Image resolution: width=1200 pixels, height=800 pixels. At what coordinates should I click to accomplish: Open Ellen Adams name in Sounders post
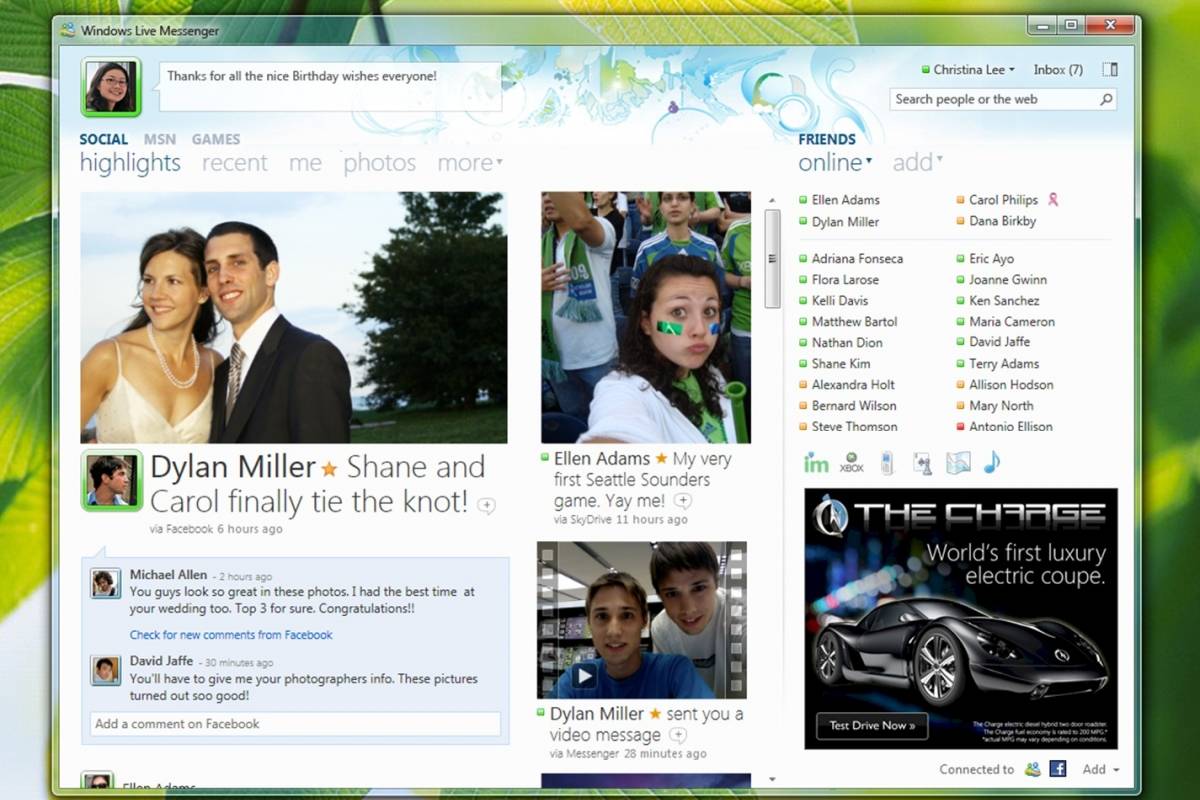(x=602, y=459)
